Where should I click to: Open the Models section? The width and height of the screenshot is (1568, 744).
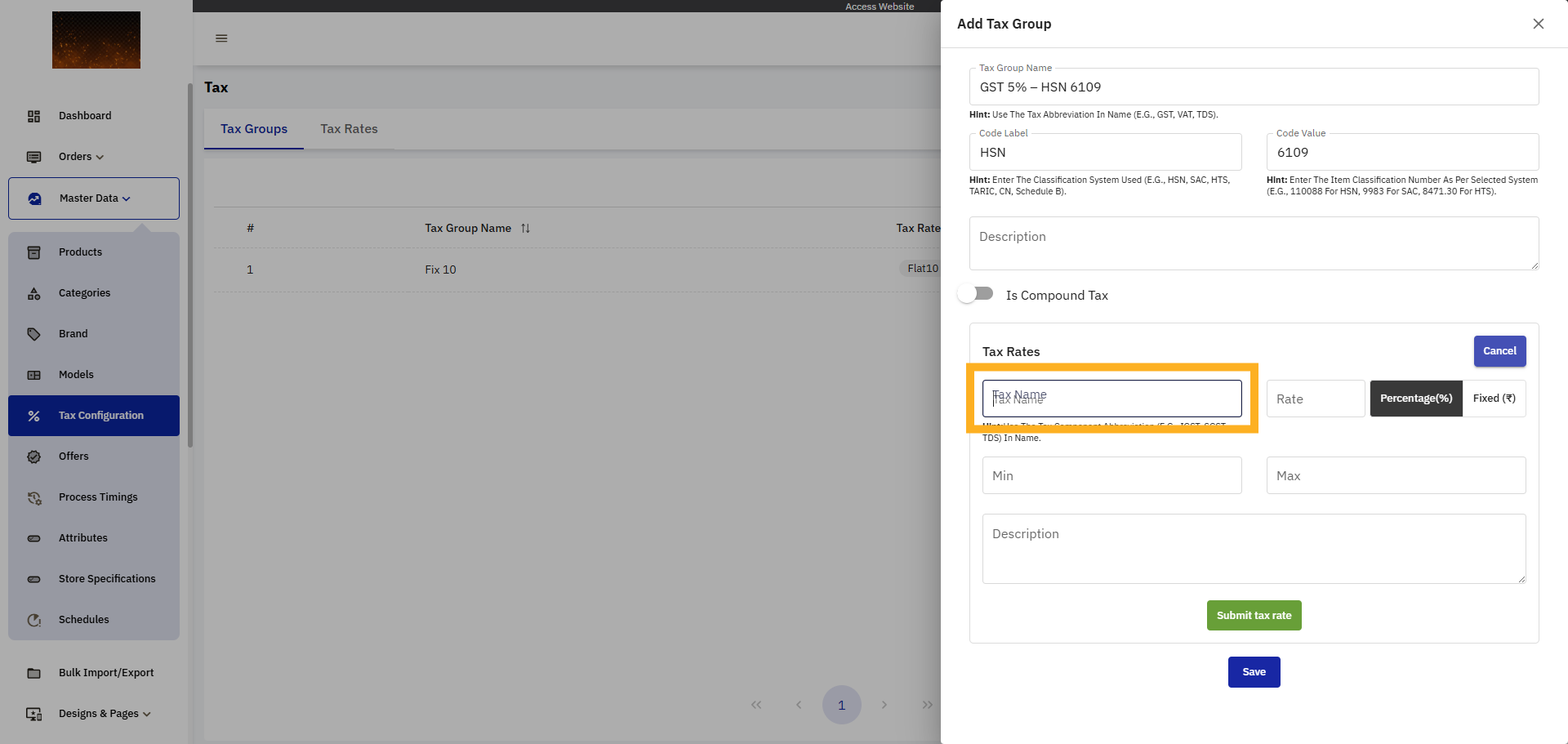coord(75,374)
